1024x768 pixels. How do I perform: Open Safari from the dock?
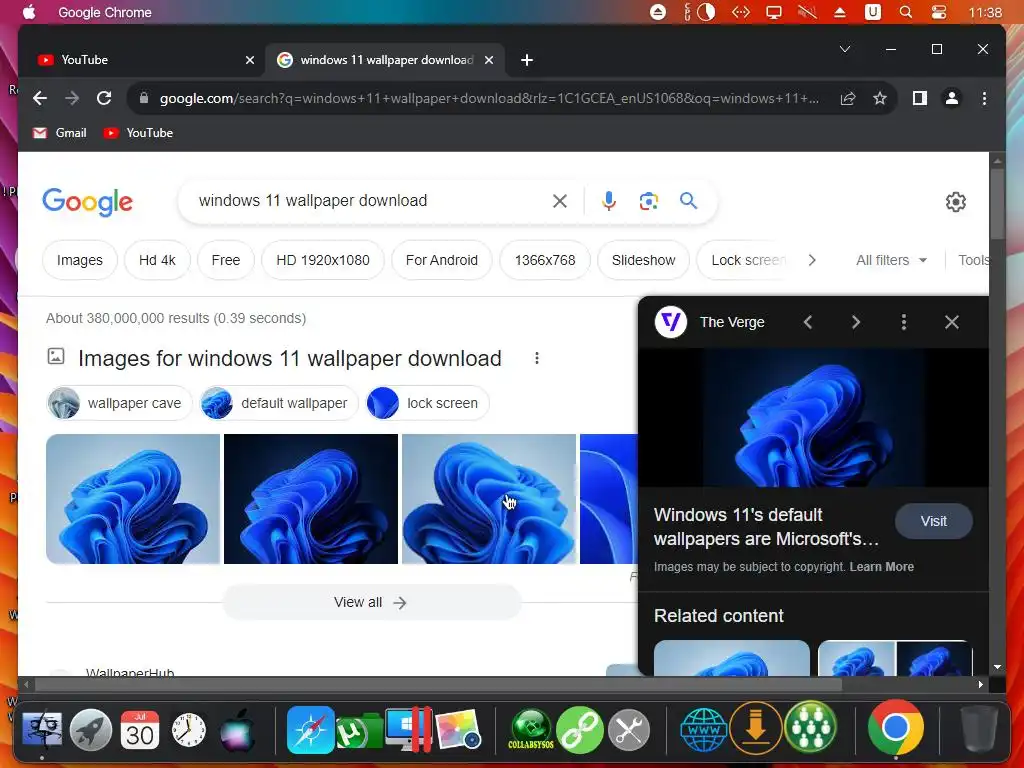(x=310, y=729)
